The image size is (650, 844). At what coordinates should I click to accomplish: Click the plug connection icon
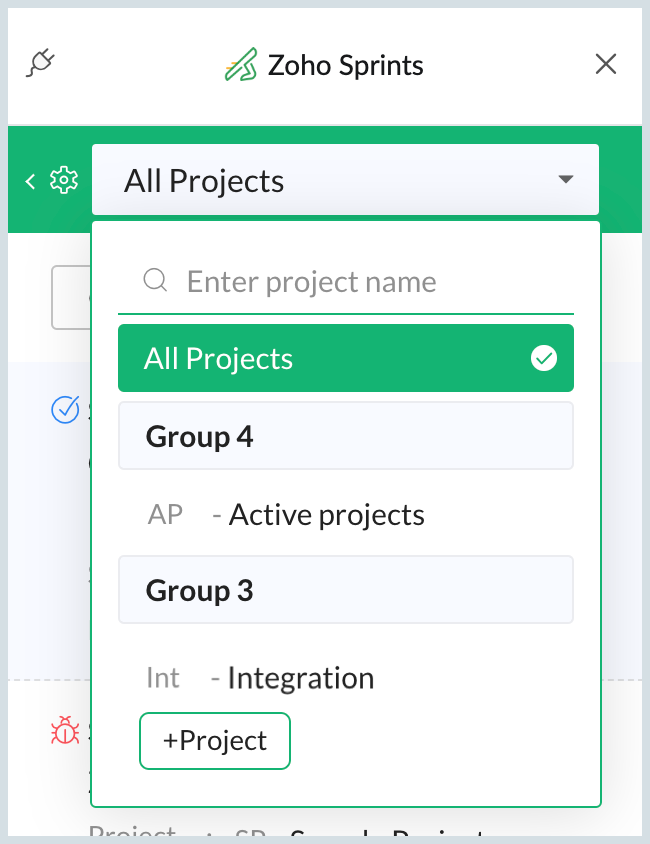tap(40, 63)
